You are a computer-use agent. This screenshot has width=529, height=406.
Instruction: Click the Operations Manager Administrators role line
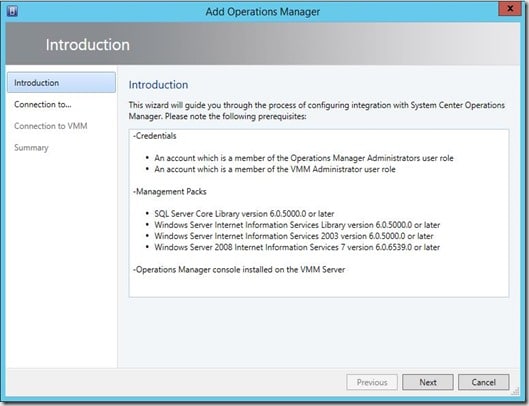(x=304, y=158)
